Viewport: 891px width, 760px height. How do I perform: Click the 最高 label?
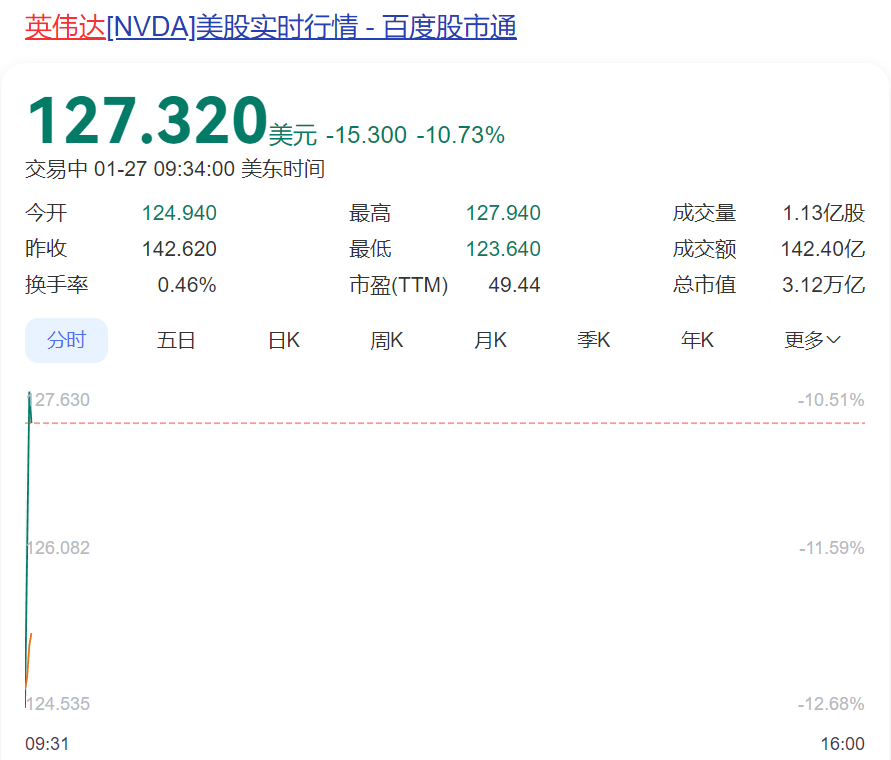[x=370, y=213]
